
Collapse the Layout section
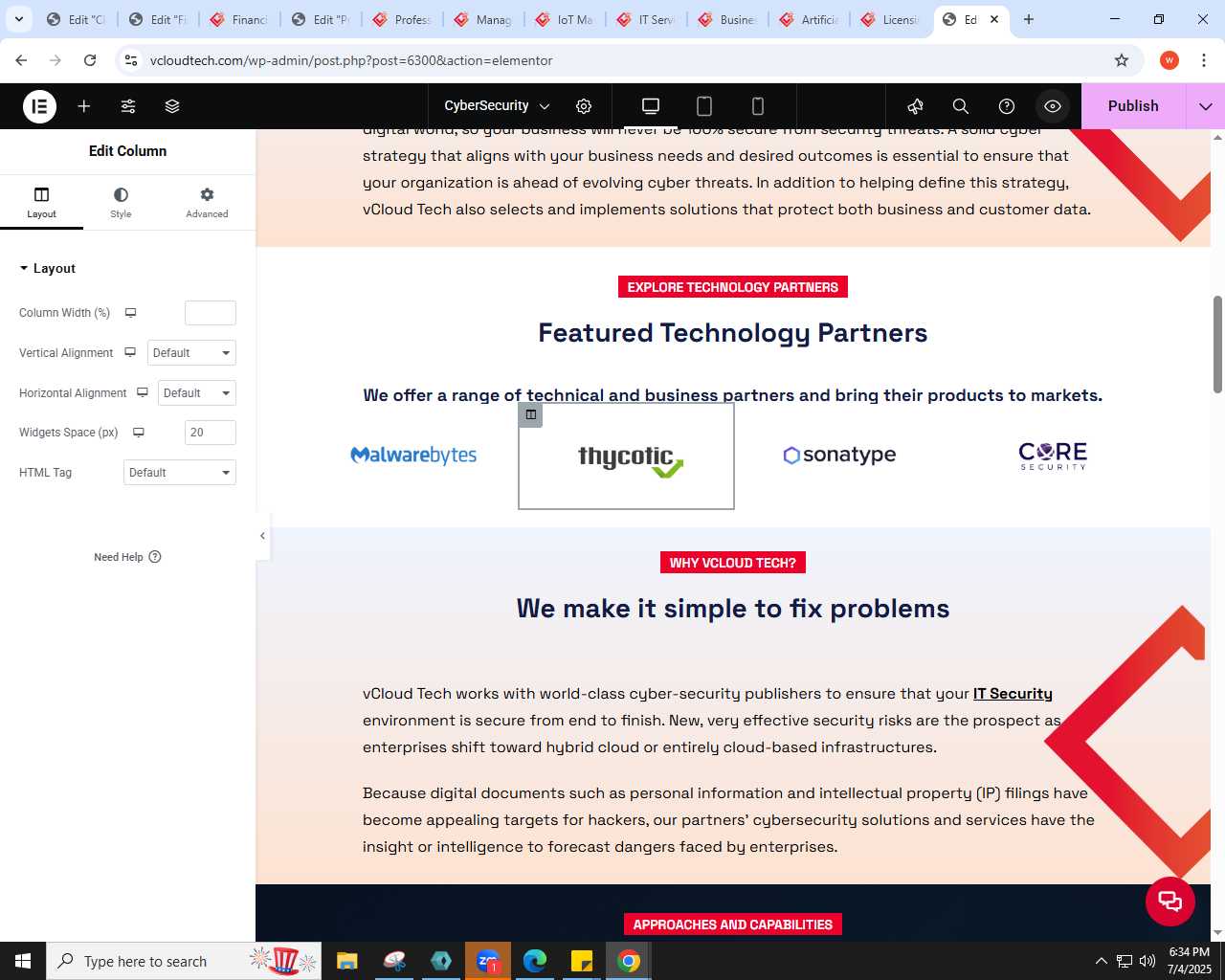(48, 269)
